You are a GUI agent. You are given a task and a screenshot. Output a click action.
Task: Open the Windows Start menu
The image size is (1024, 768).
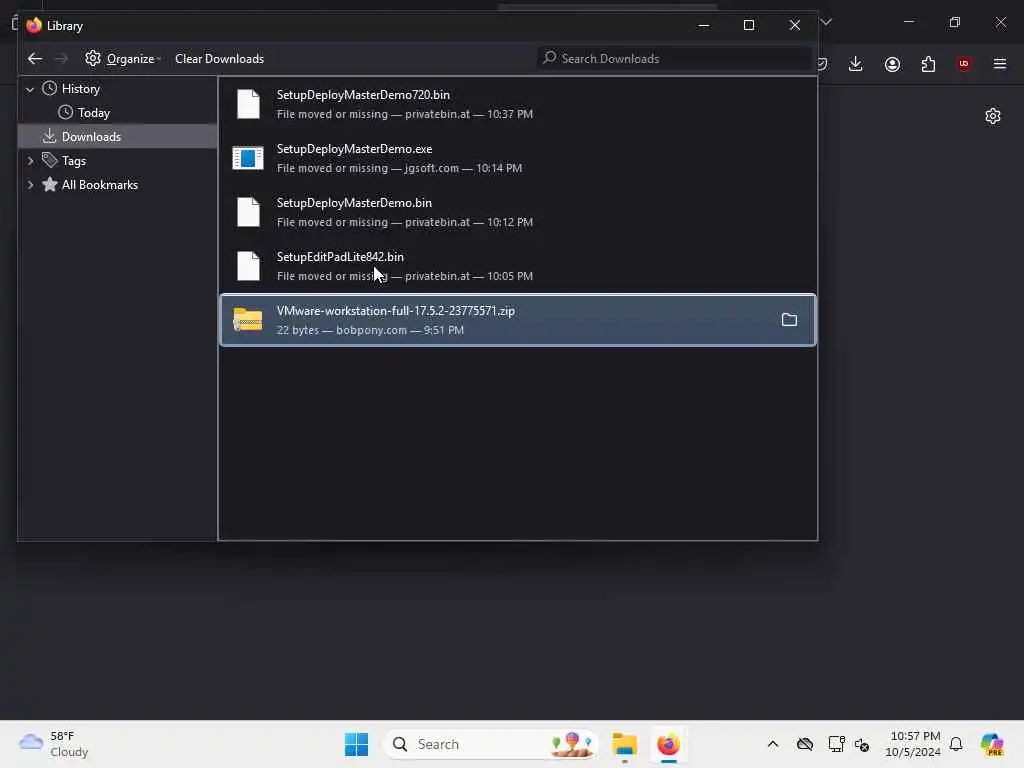point(357,744)
